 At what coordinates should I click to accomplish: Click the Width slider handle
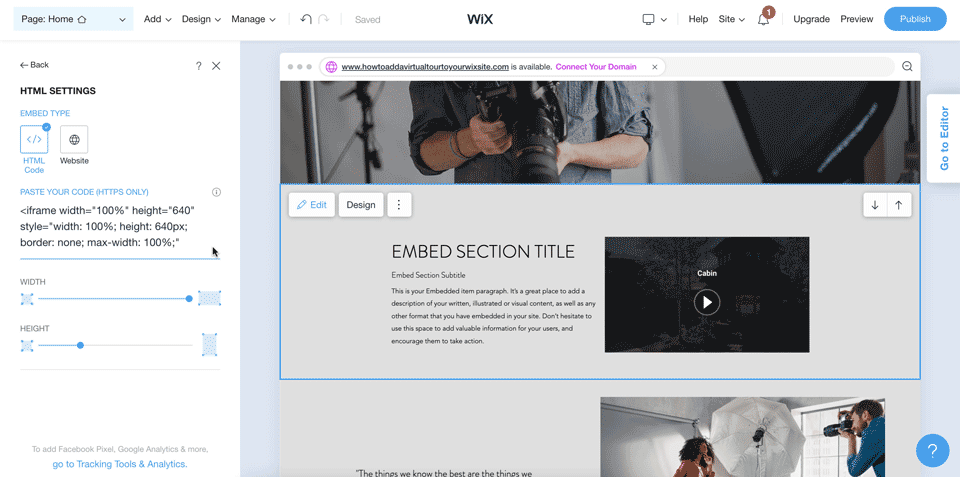(x=189, y=299)
